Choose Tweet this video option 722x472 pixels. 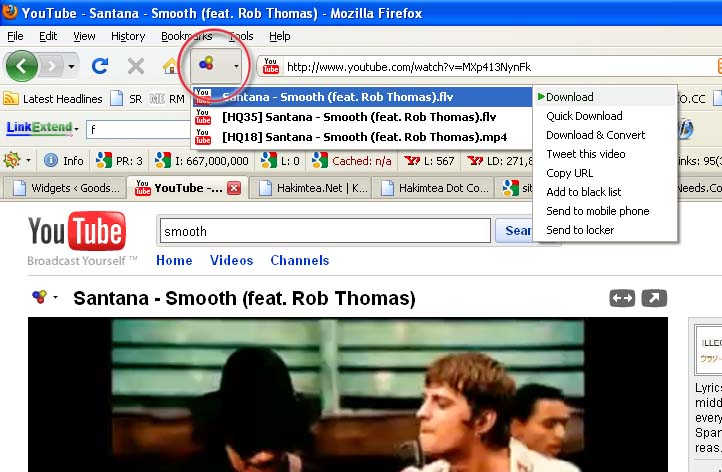605,154
